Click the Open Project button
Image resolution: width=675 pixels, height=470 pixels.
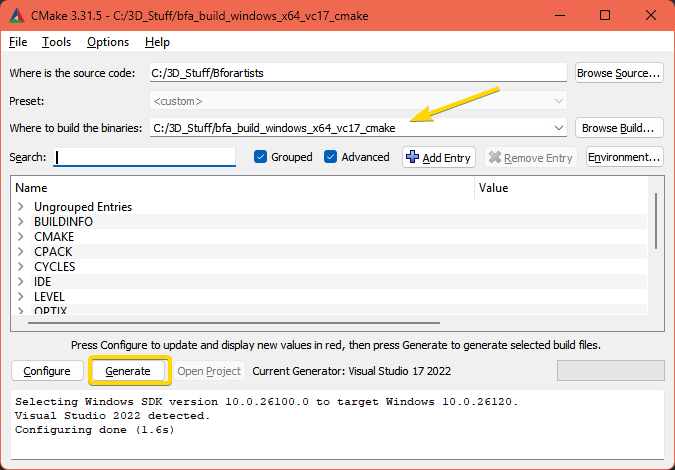click(209, 371)
